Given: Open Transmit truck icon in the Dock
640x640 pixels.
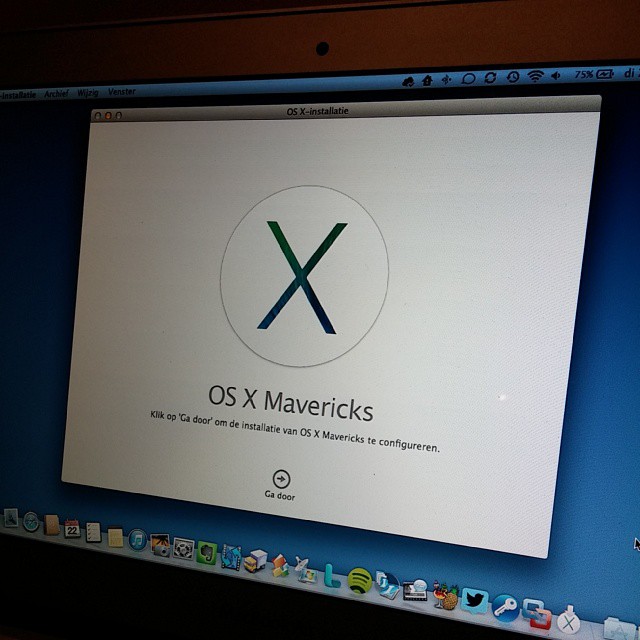Looking at the screenshot, I should (x=256, y=561).
